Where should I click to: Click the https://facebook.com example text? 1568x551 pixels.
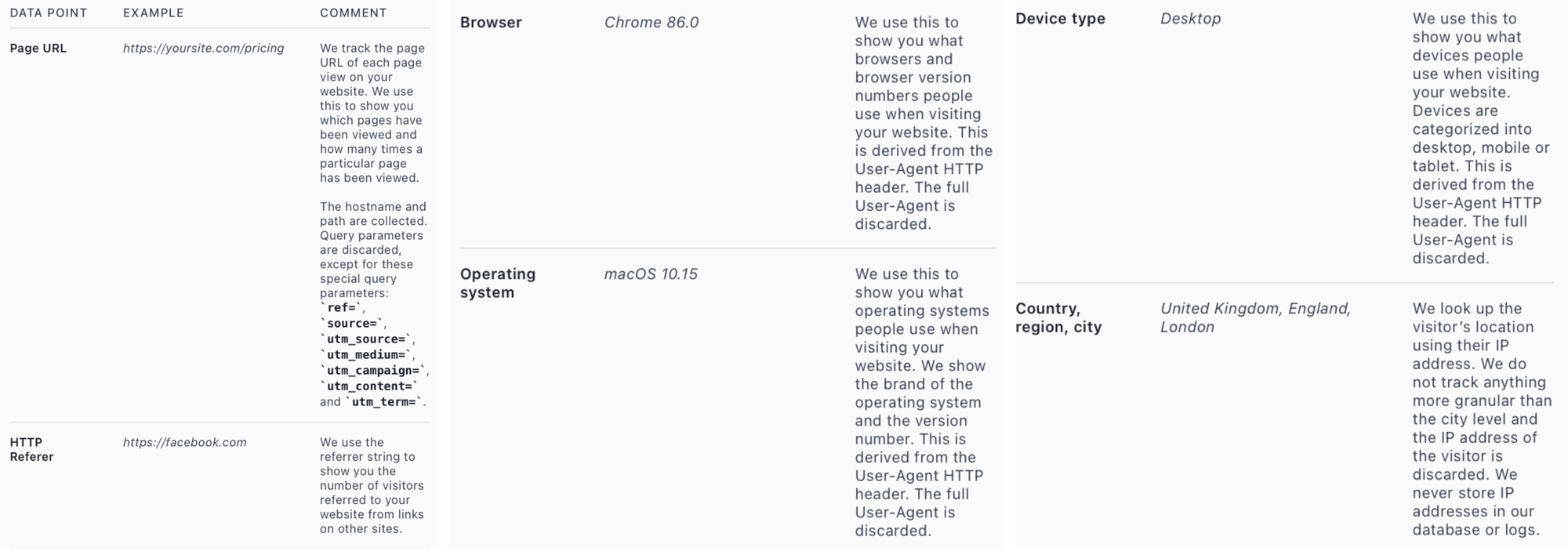coord(185,443)
